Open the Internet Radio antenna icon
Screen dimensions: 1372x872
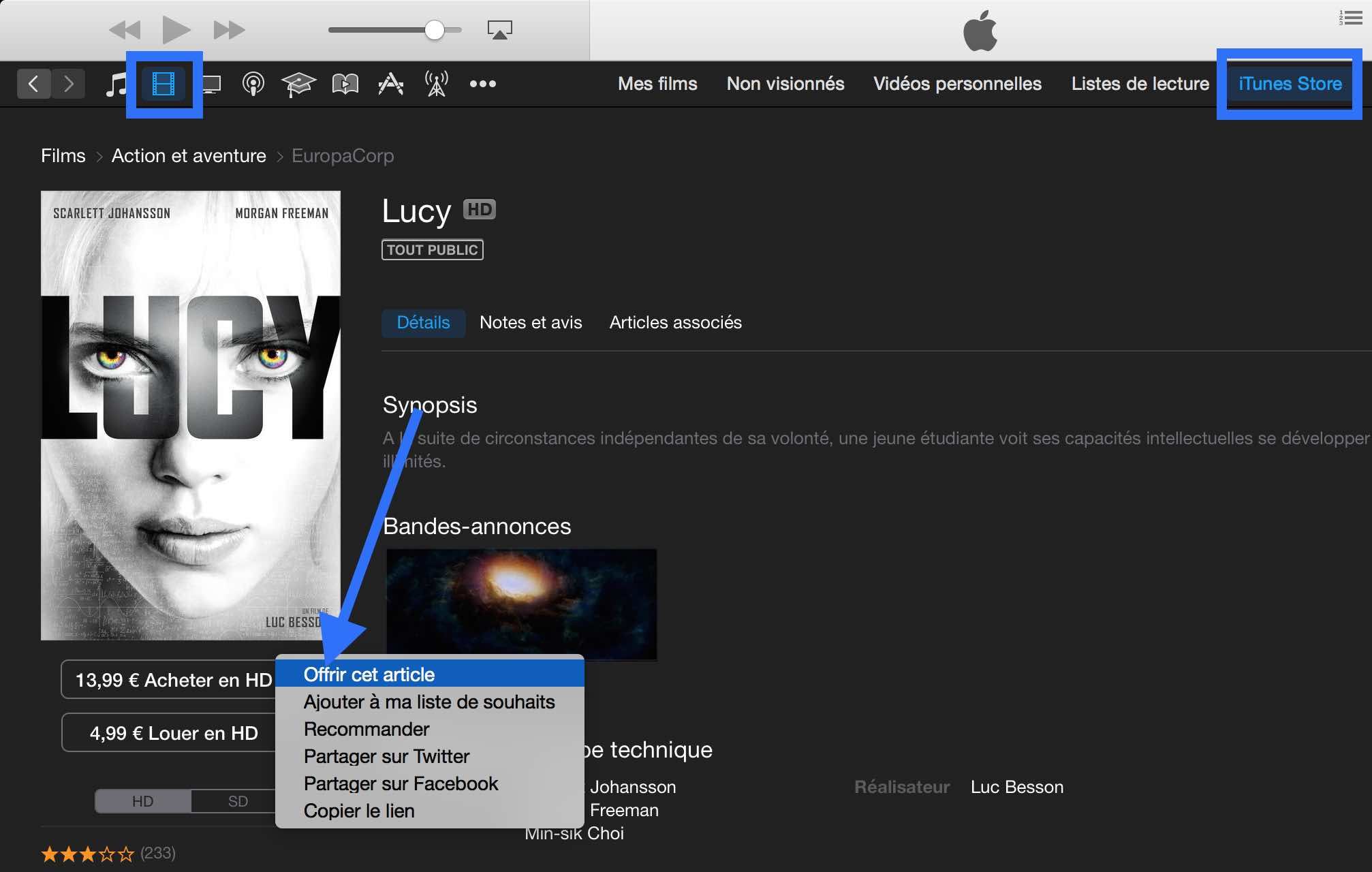click(436, 84)
